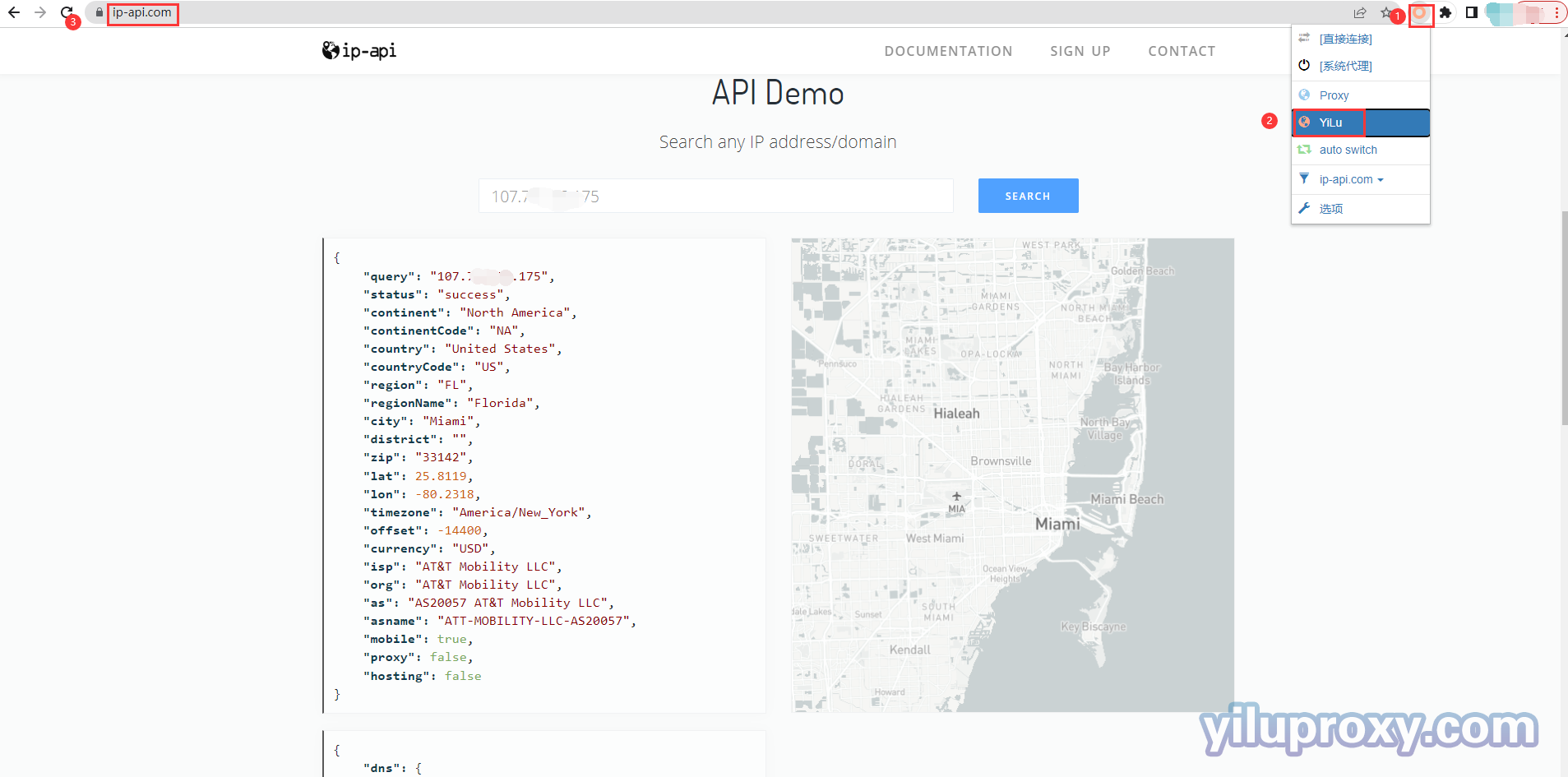Open the CONTACT nav link
Screen dimensions: 1568x777
click(1182, 51)
